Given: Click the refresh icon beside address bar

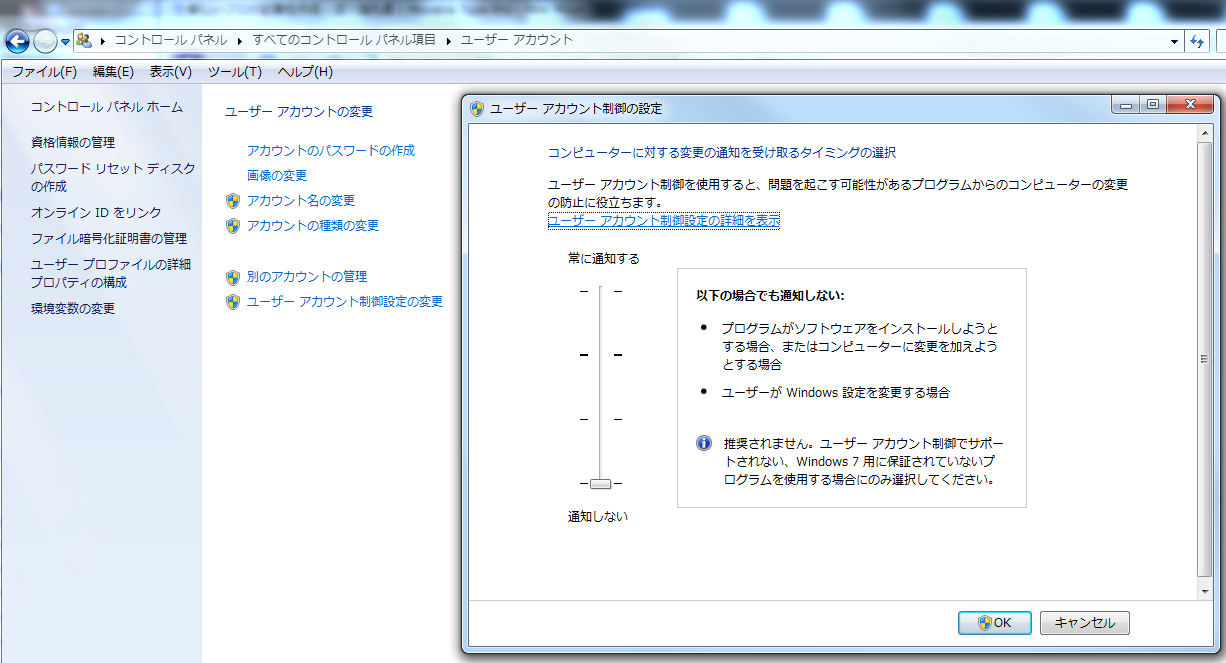Looking at the screenshot, I should [1197, 41].
